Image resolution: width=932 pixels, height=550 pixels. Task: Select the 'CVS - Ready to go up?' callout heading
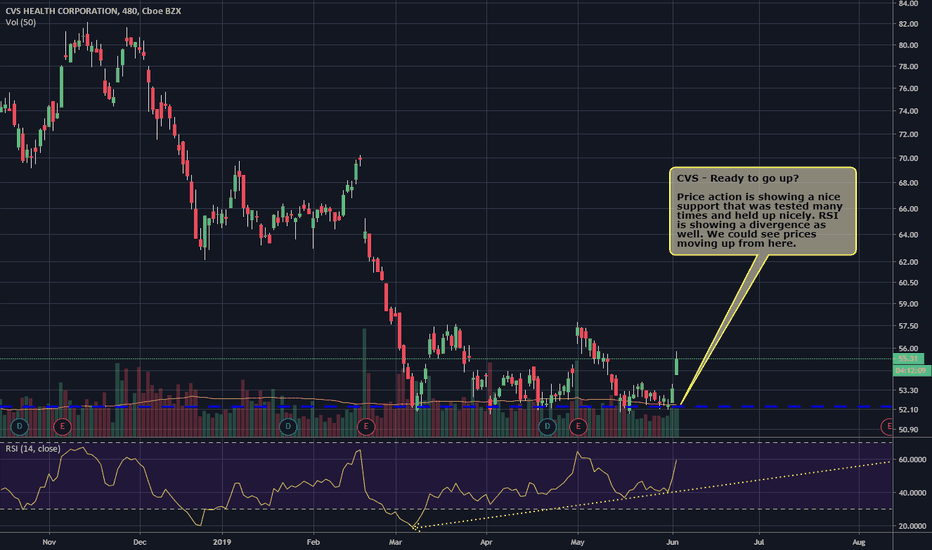click(x=738, y=178)
